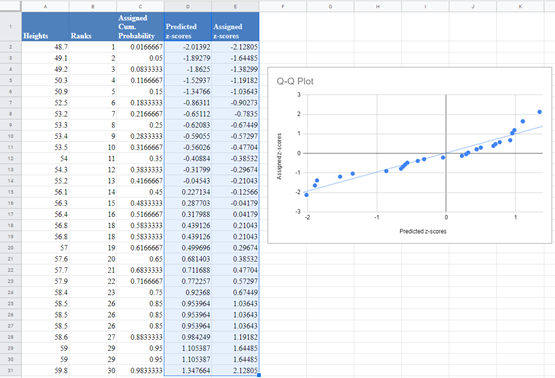Click column C header

point(141,6)
